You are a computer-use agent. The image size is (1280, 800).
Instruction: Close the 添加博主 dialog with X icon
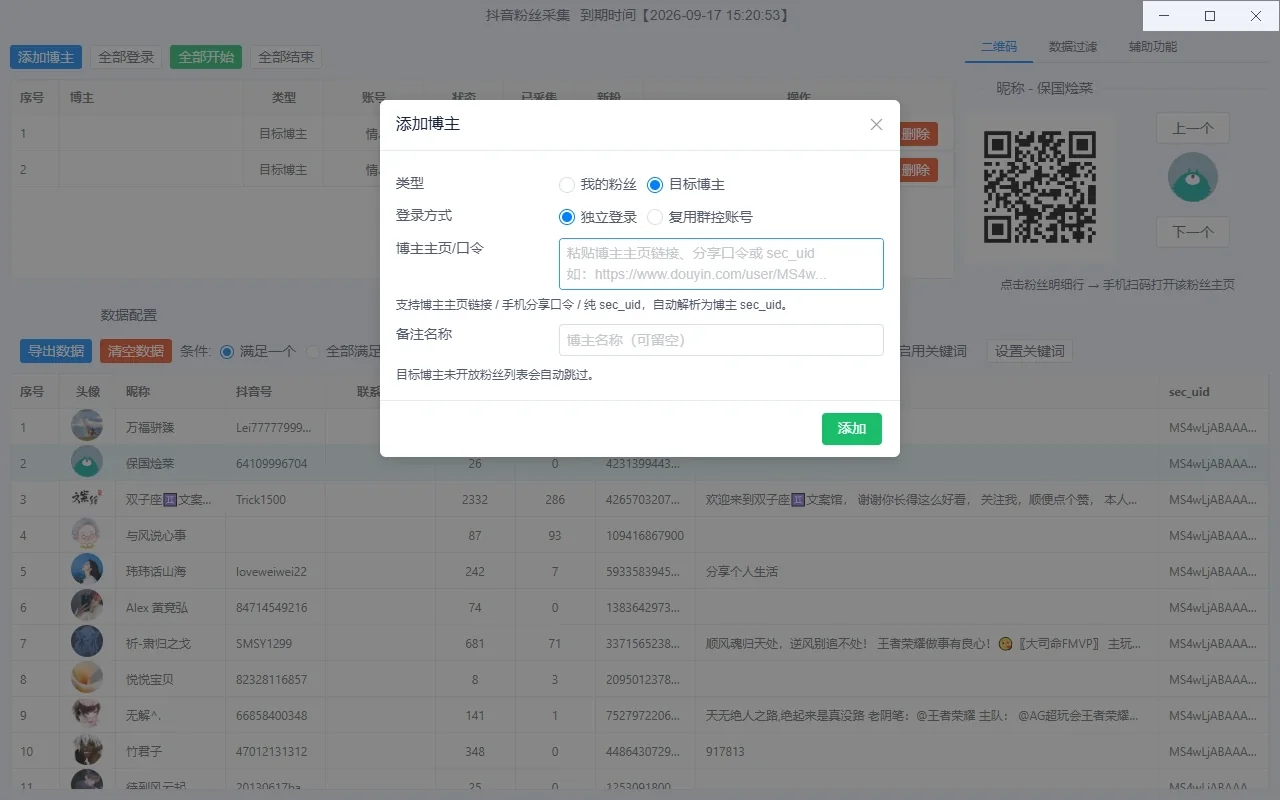[x=876, y=124]
